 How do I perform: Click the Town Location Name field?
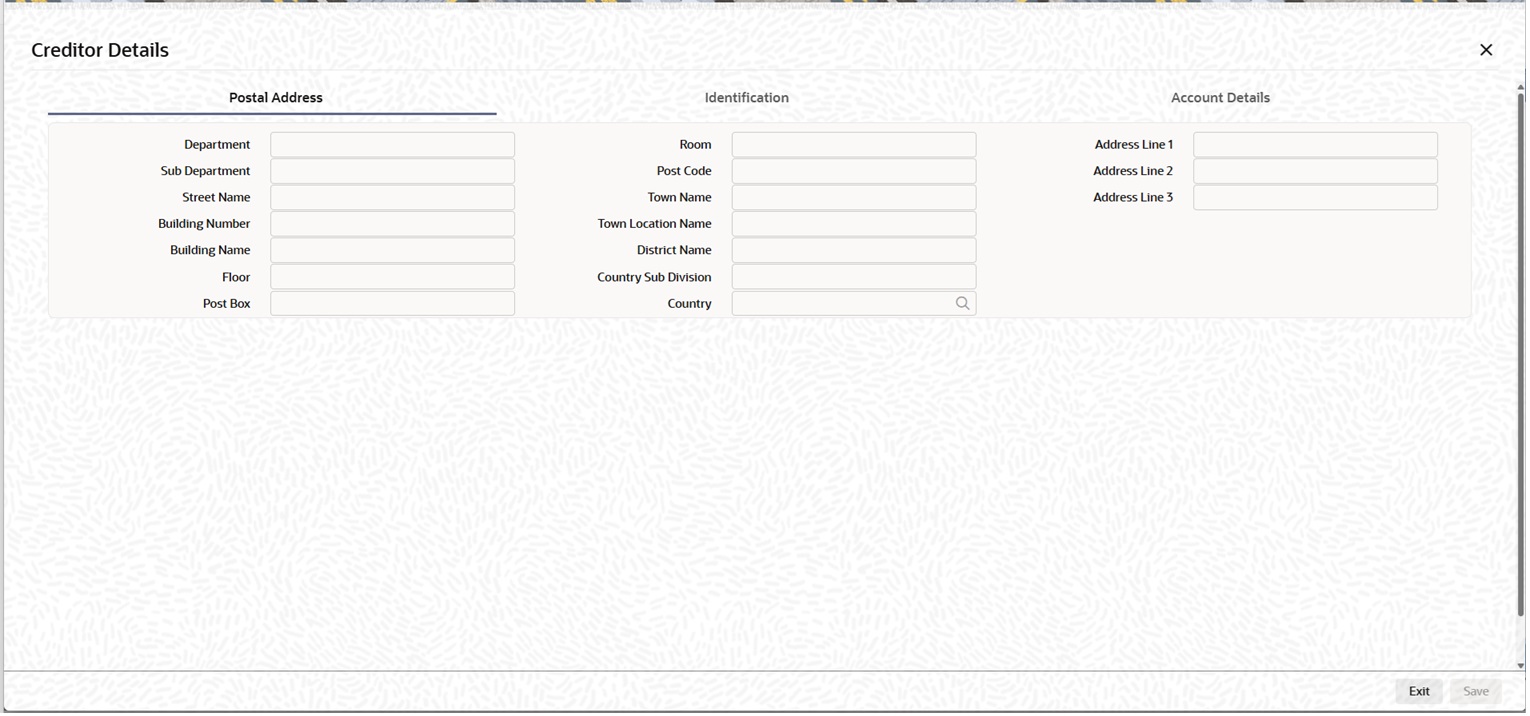(856, 225)
